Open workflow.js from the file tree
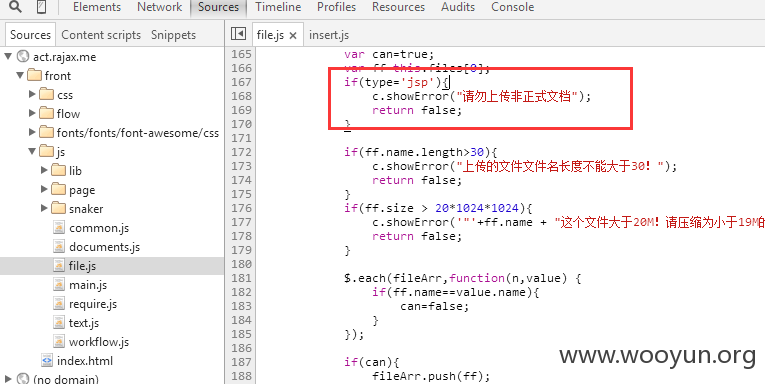 [99, 342]
